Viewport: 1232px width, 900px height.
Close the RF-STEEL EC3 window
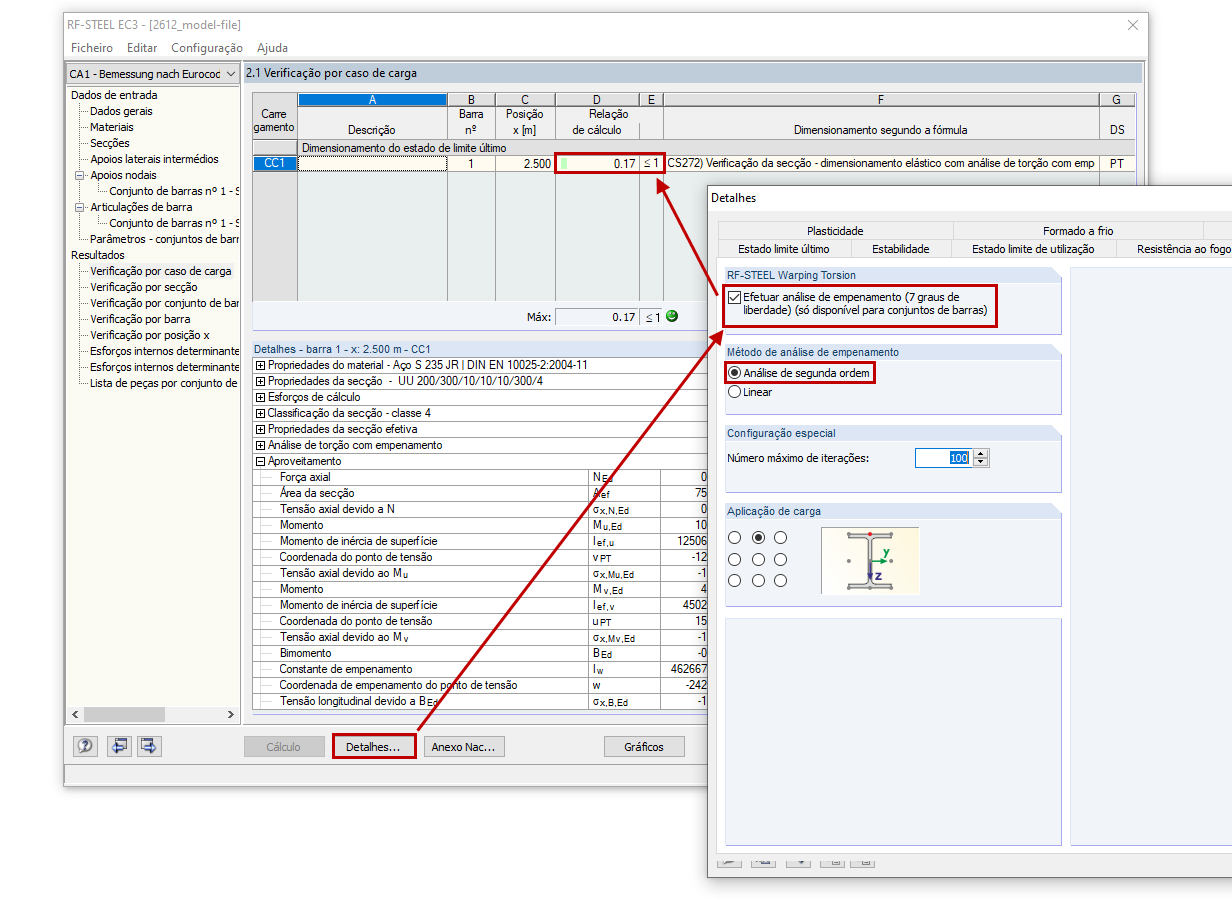pos(1132,25)
